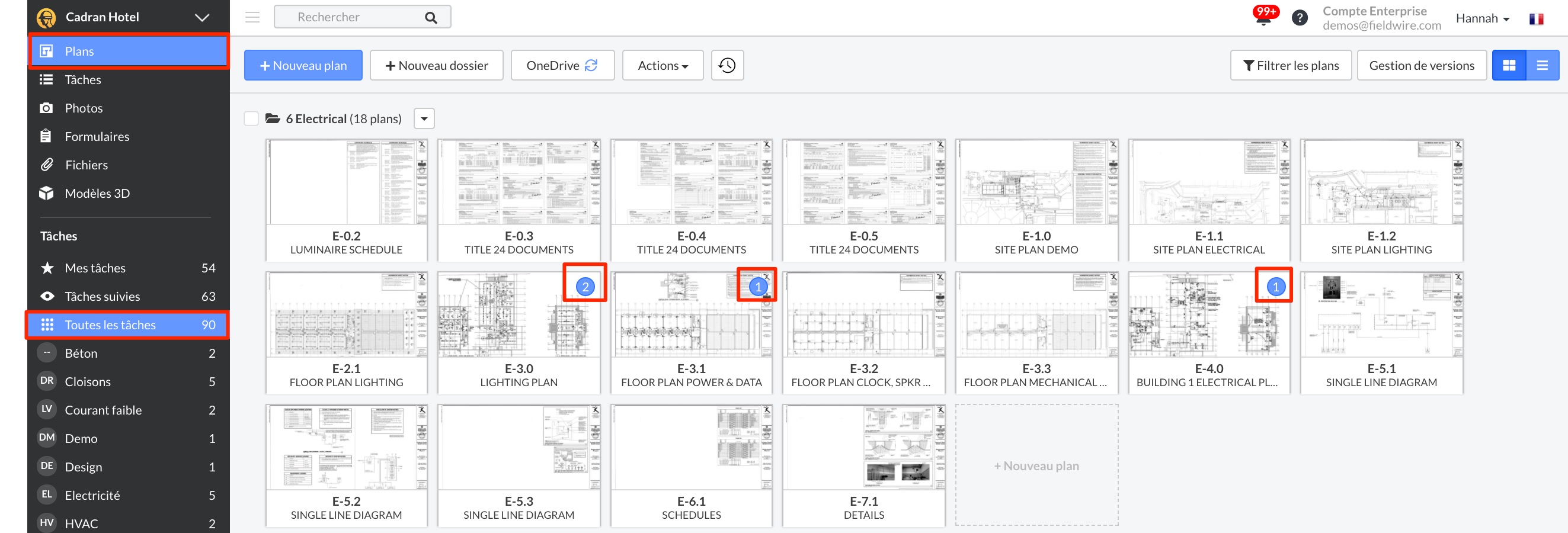Click the star icon by Mes tâches

(47, 268)
